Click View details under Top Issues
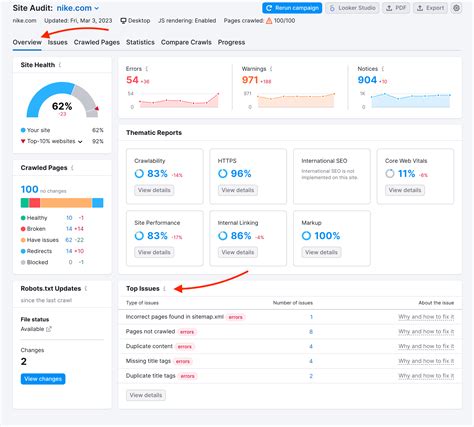 [146, 395]
